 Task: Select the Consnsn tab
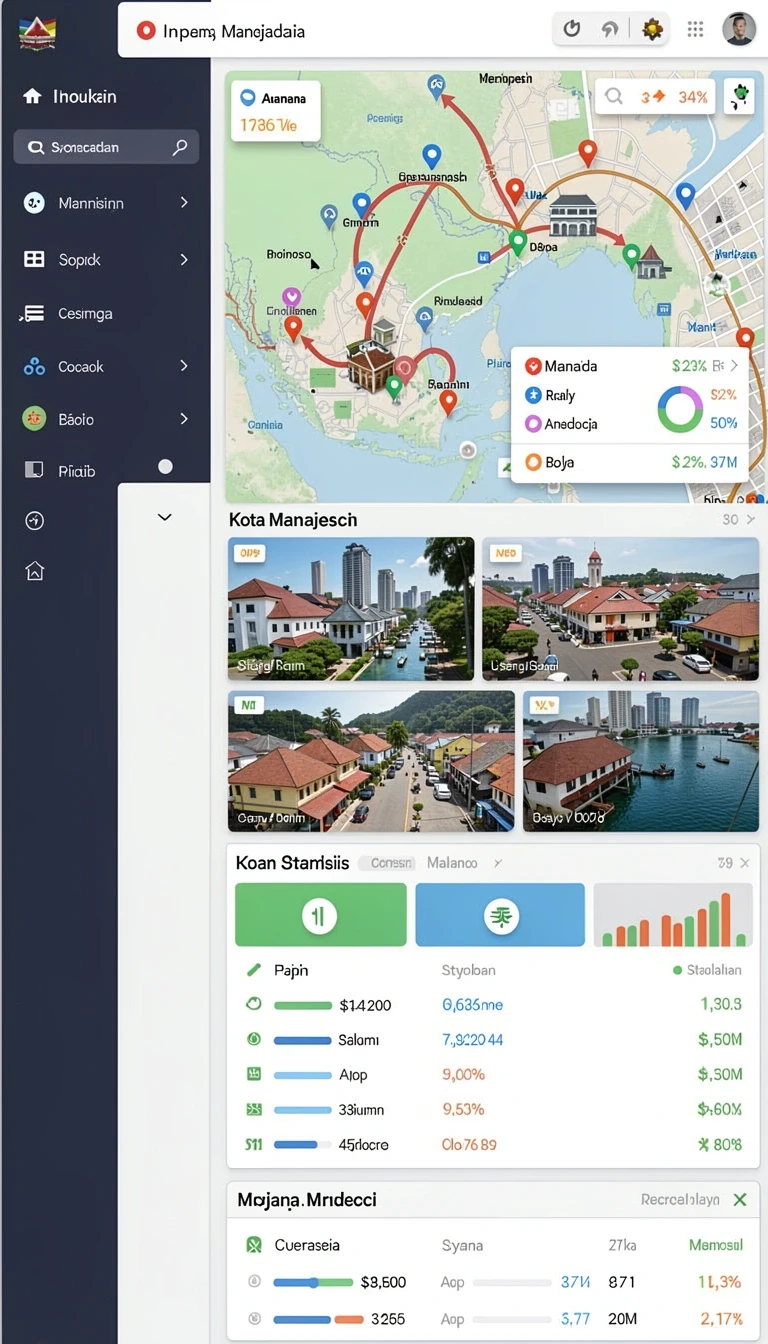[386, 863]
